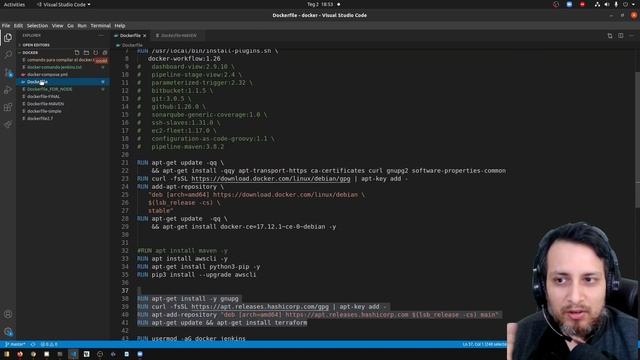
Task: Open Explorer panel more actions ellipsis
Action: click(x=101, y=36)
